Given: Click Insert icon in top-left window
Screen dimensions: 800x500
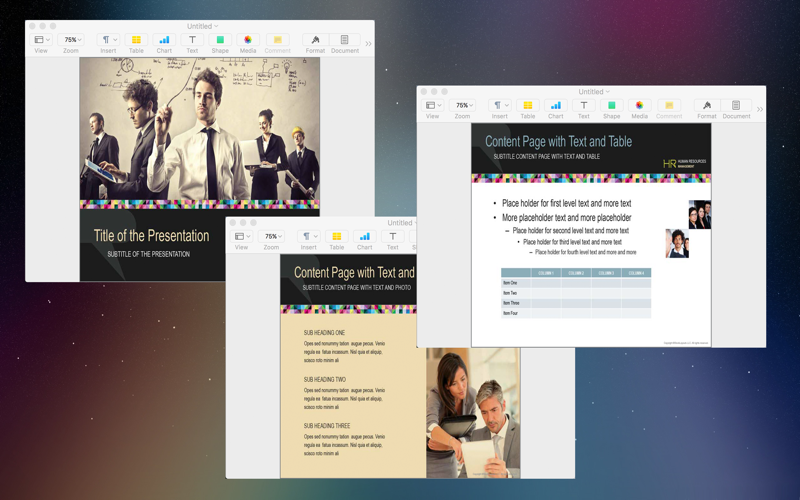Looking at the screenshot, I should click(x=108, y=40).
